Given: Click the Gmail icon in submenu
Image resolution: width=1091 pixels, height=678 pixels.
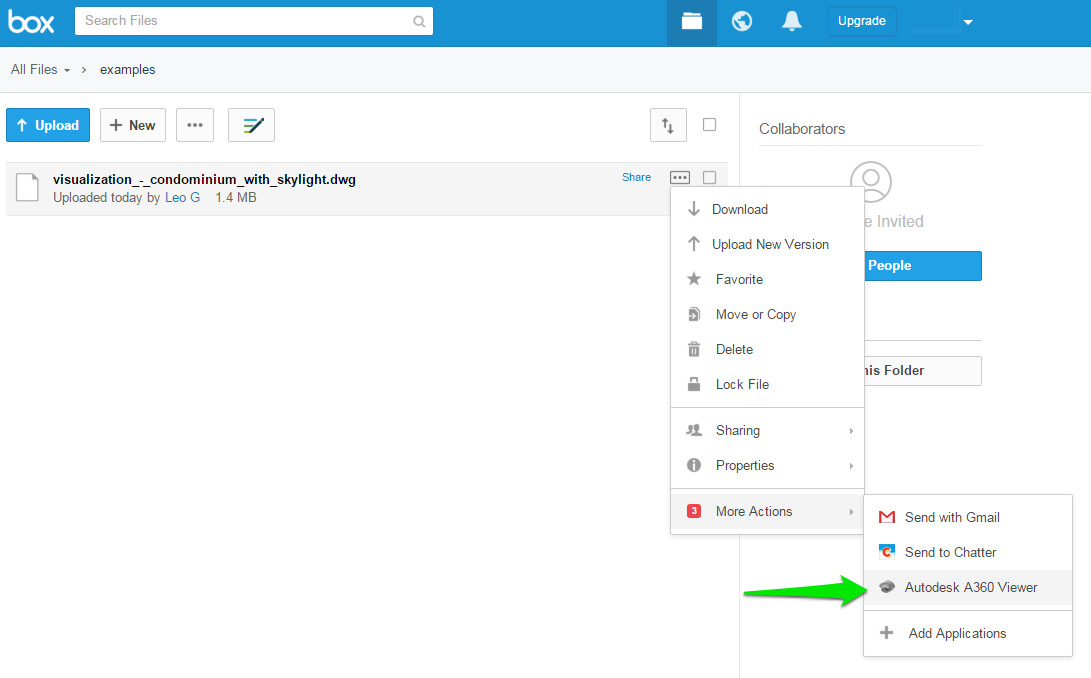Looking at the screenshot, I should pyautogui.click(x=886, y=517).
